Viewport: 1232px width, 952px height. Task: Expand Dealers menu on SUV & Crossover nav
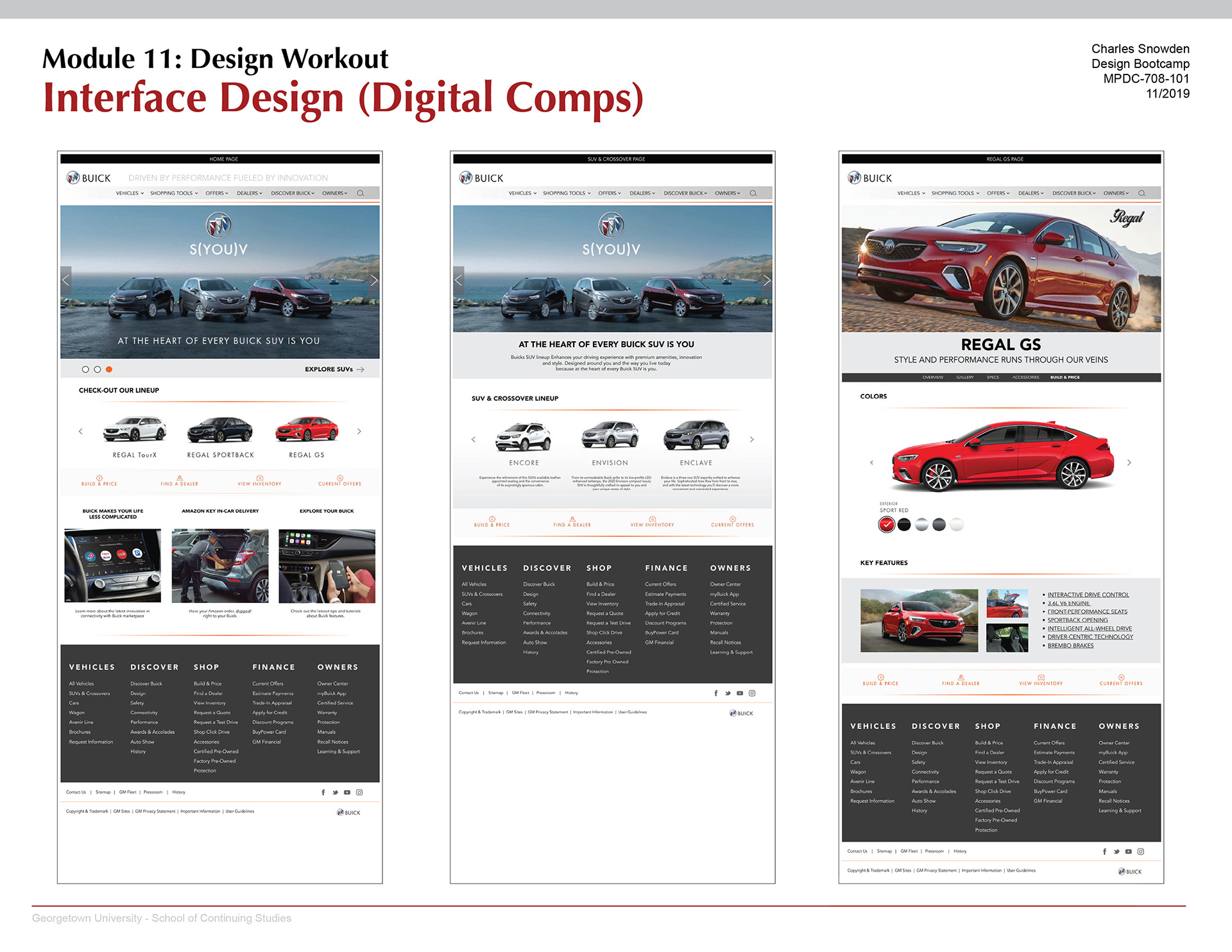tap(642, 193)
